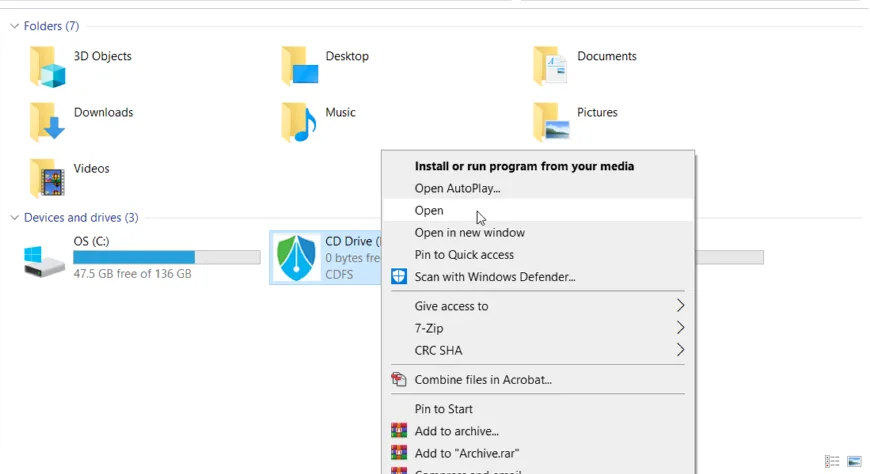Click the Pictures folder label
The width and height of the screenshot is (870, 474).
pyautogui.click(x=597, y=112)
